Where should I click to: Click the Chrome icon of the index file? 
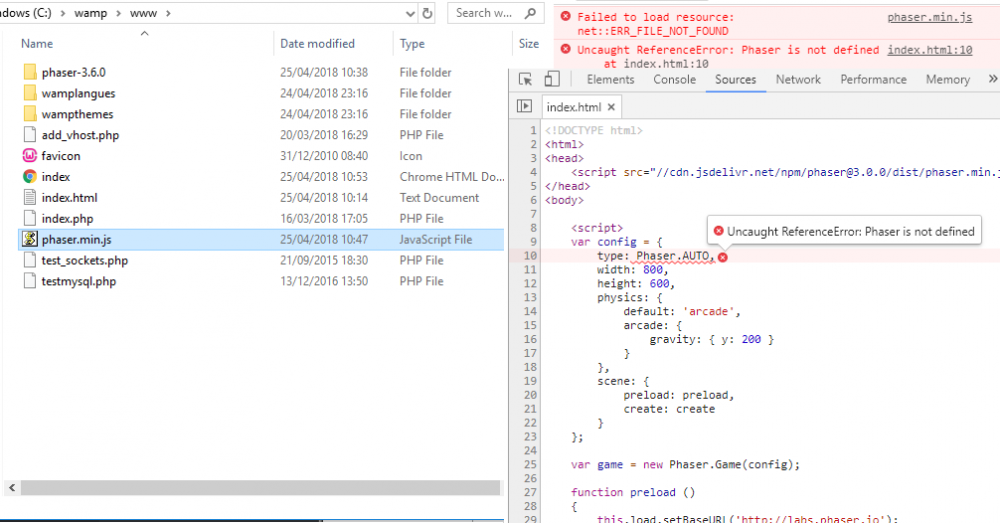[29, 177]
